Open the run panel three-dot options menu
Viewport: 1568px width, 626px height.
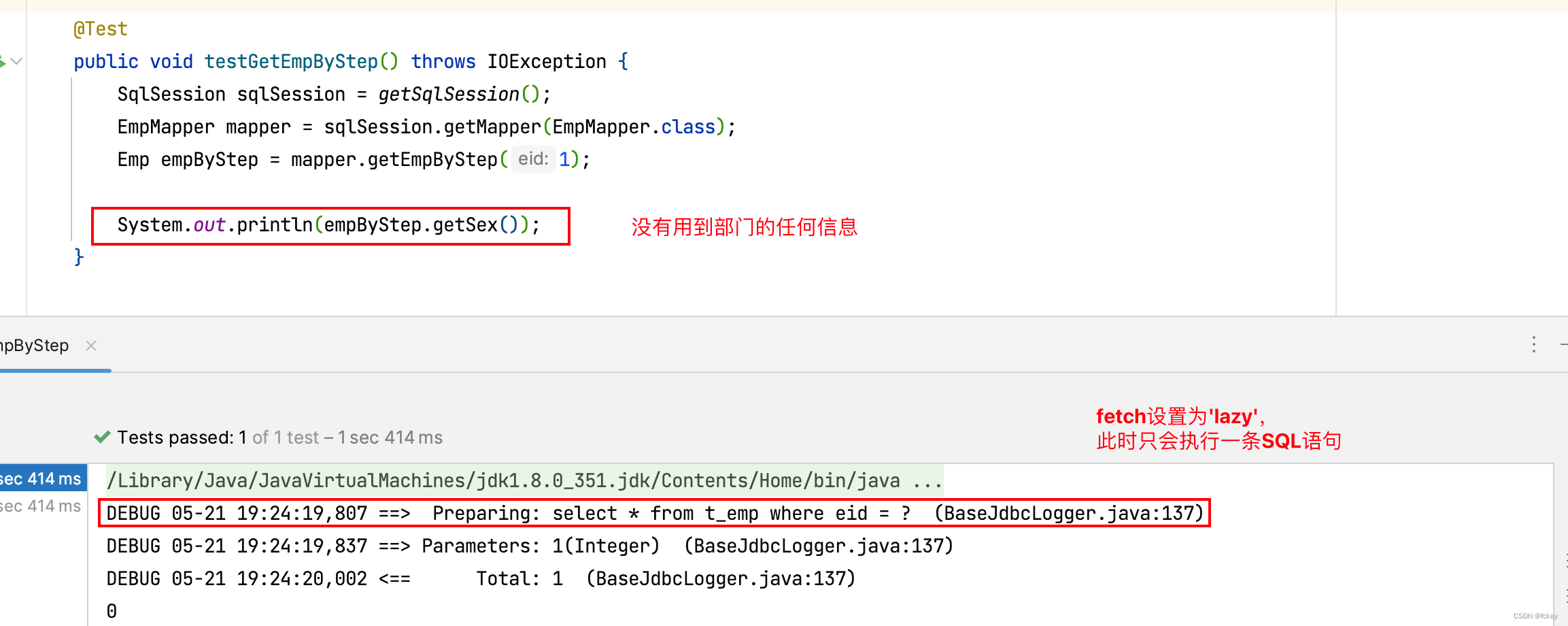(1534, 344)
